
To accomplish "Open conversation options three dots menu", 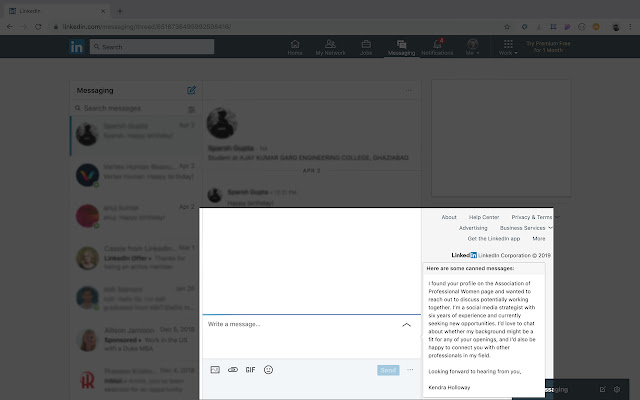I will point(409,90).
